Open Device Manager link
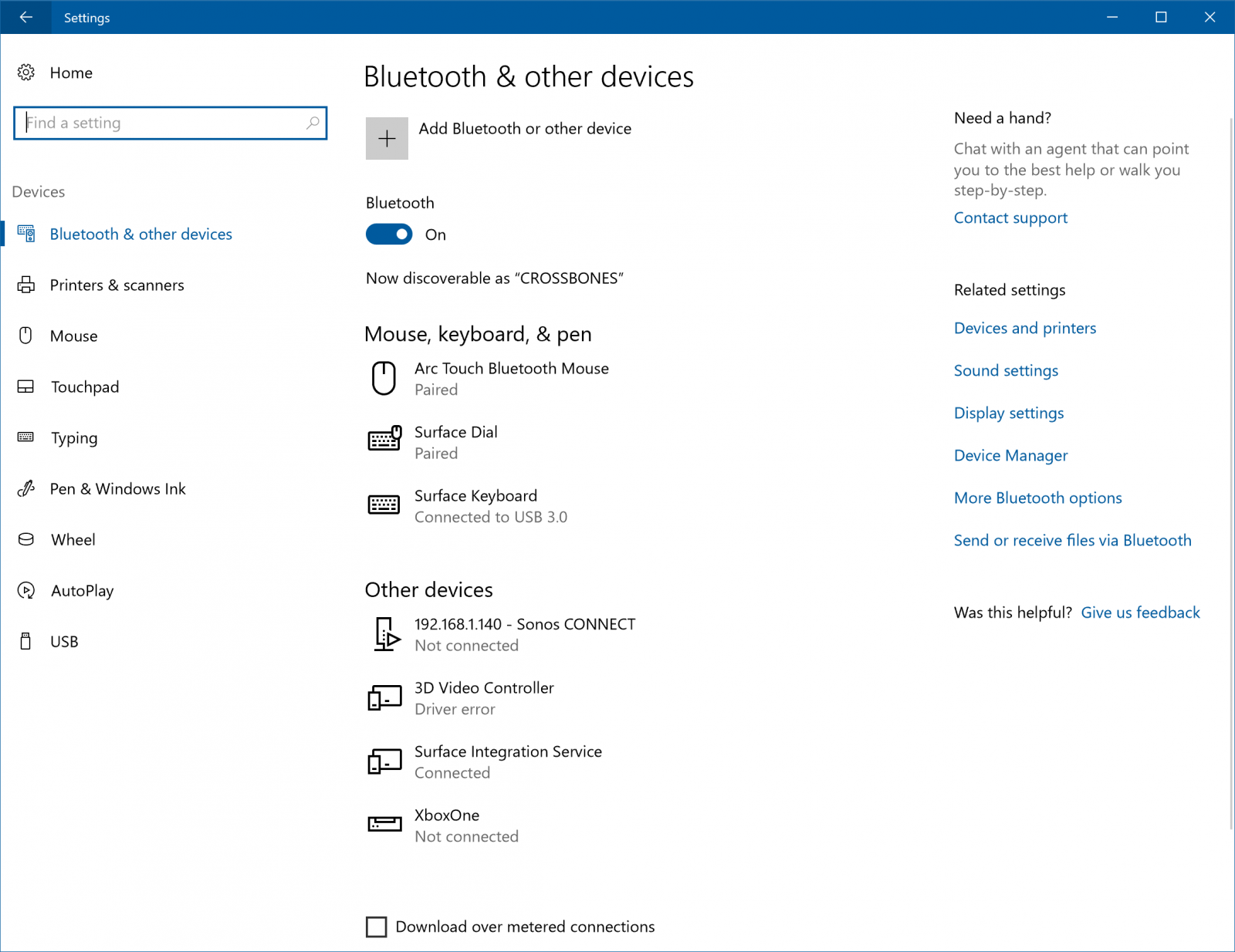Viewport: 1235px width, 952px height. click(1010, 455)
